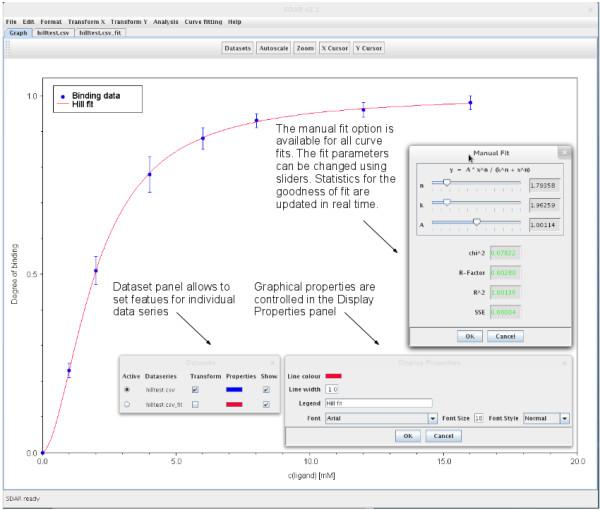
Task: Toggle Show checkbox for hilltest.csv_fit
Action: click(x=265, y=404)
